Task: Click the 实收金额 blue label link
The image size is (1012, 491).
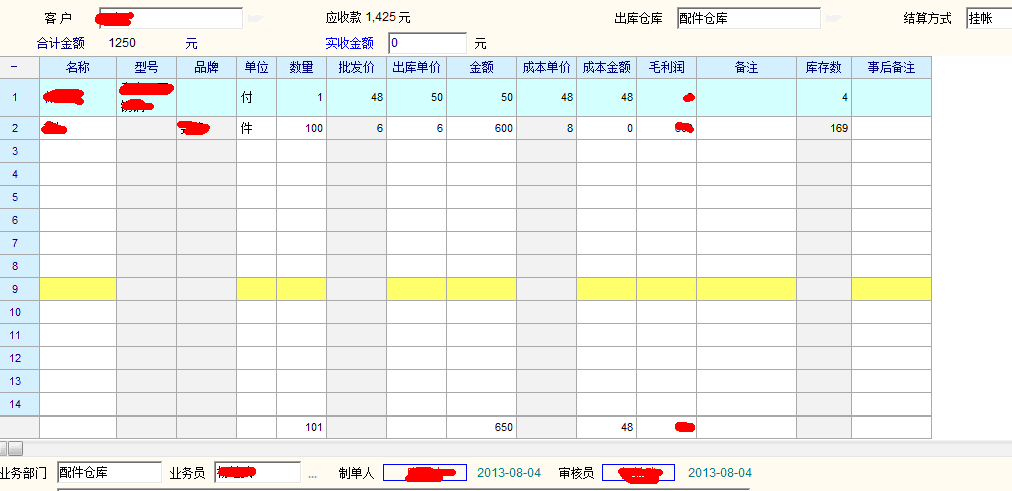Action: pos(349,43)
